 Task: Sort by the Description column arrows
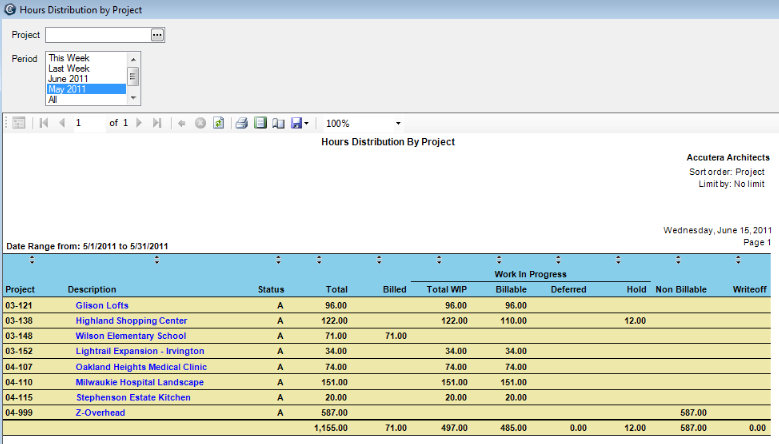click(156, 260)
